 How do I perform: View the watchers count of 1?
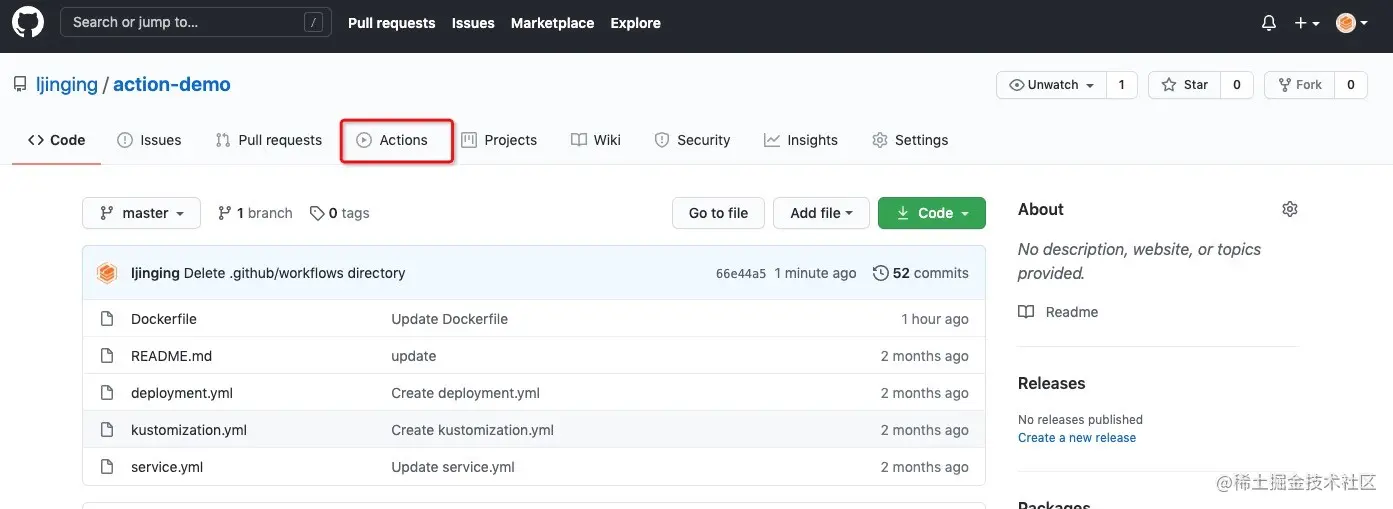[x=1121, y=85]
